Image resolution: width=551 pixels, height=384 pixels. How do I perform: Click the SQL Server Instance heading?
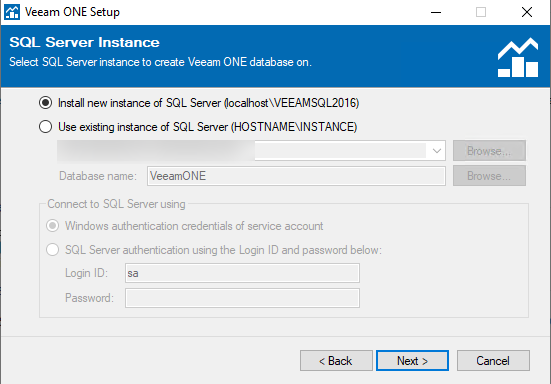[x=84, y=43]
